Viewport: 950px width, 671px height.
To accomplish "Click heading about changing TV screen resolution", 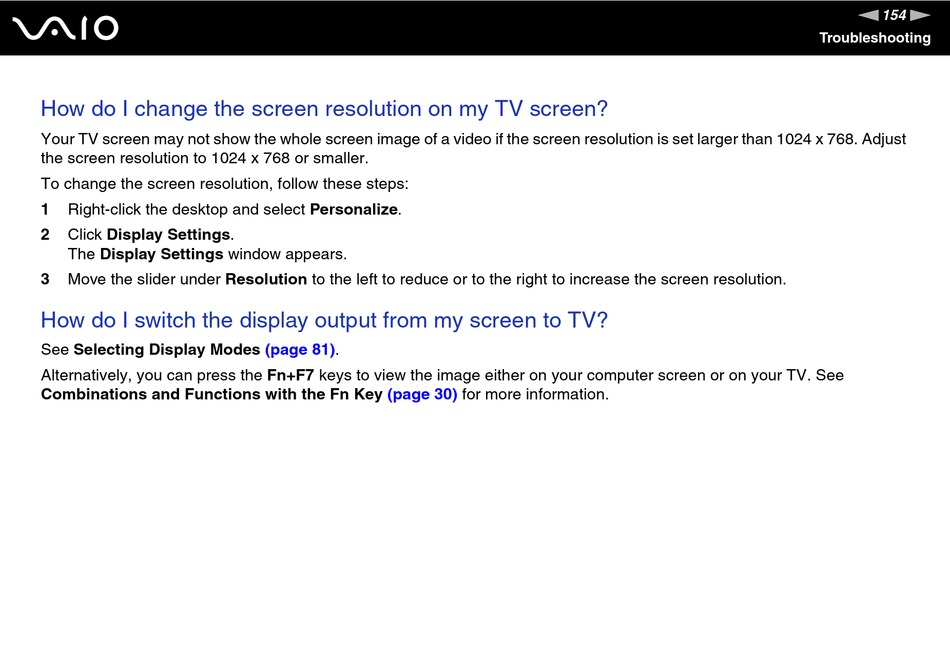I will pyautogui.click(x=324, y=109).
